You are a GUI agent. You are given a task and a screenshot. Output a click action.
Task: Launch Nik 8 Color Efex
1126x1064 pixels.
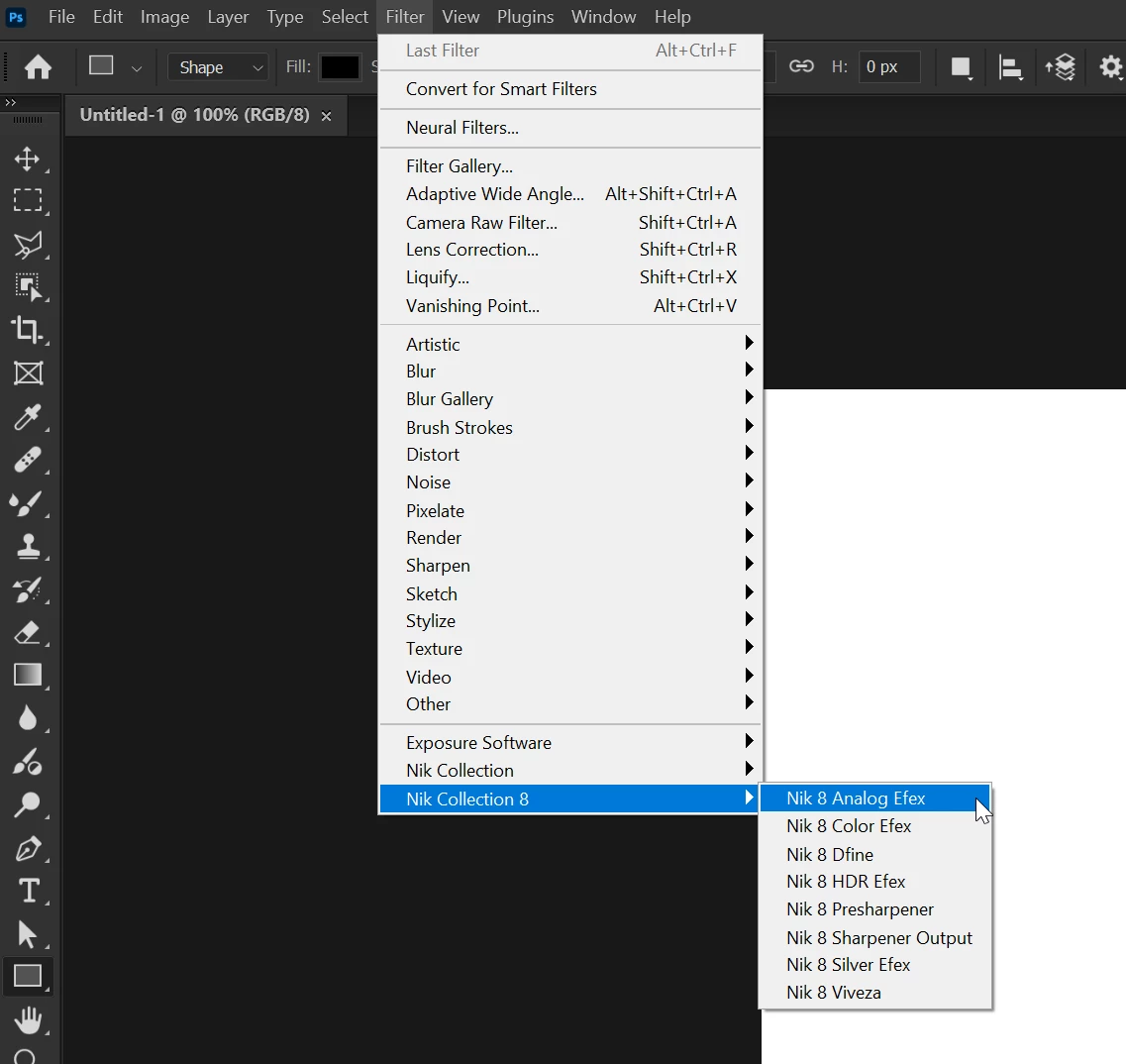coord(874,826)
